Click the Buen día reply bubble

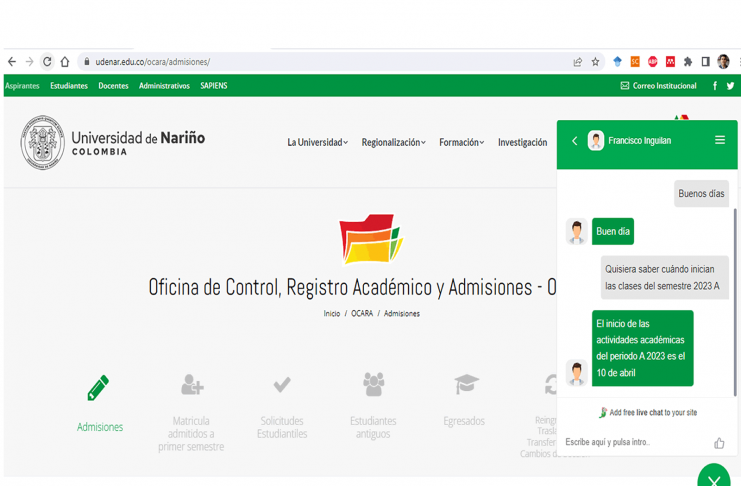coord(613,231)
